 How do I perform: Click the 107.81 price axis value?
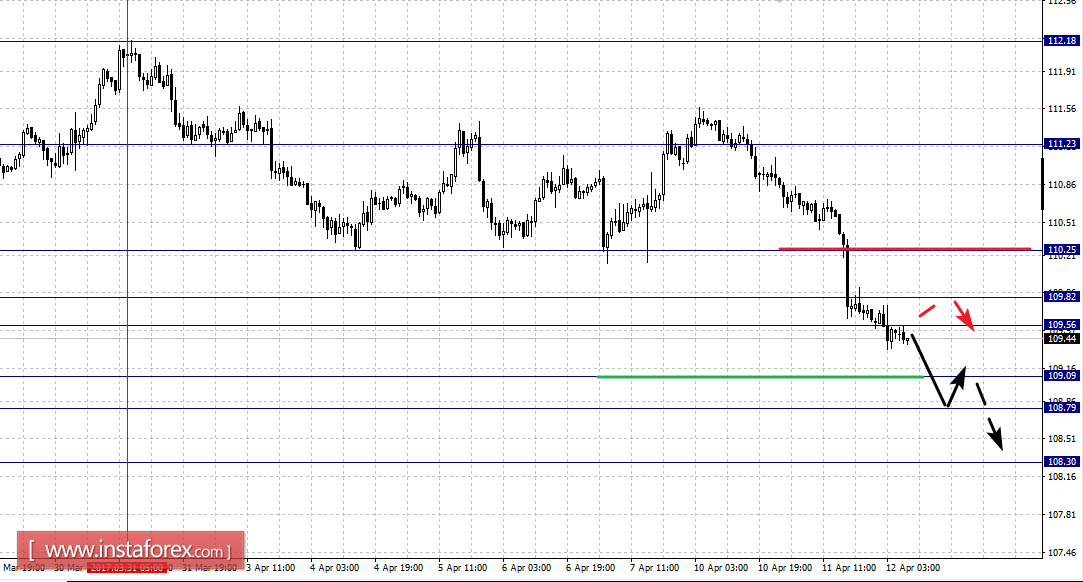pos(1062,515)
